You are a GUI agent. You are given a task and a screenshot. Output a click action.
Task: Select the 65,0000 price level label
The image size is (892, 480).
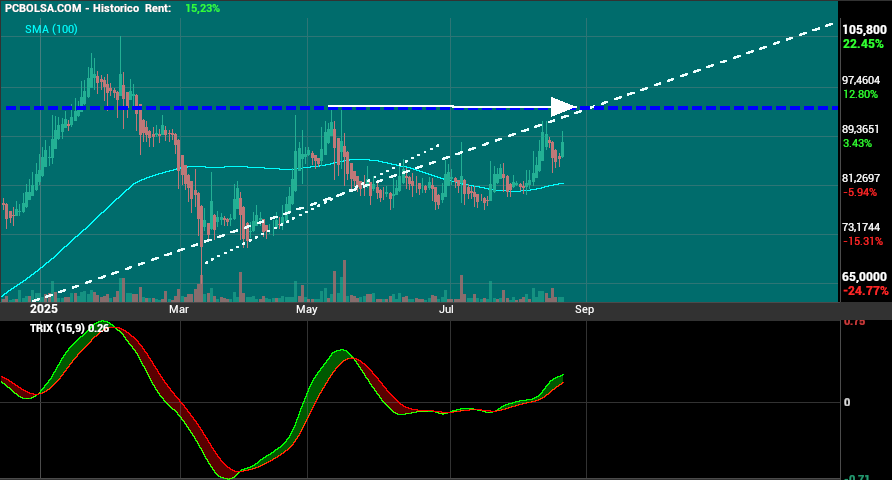[864, 277]
